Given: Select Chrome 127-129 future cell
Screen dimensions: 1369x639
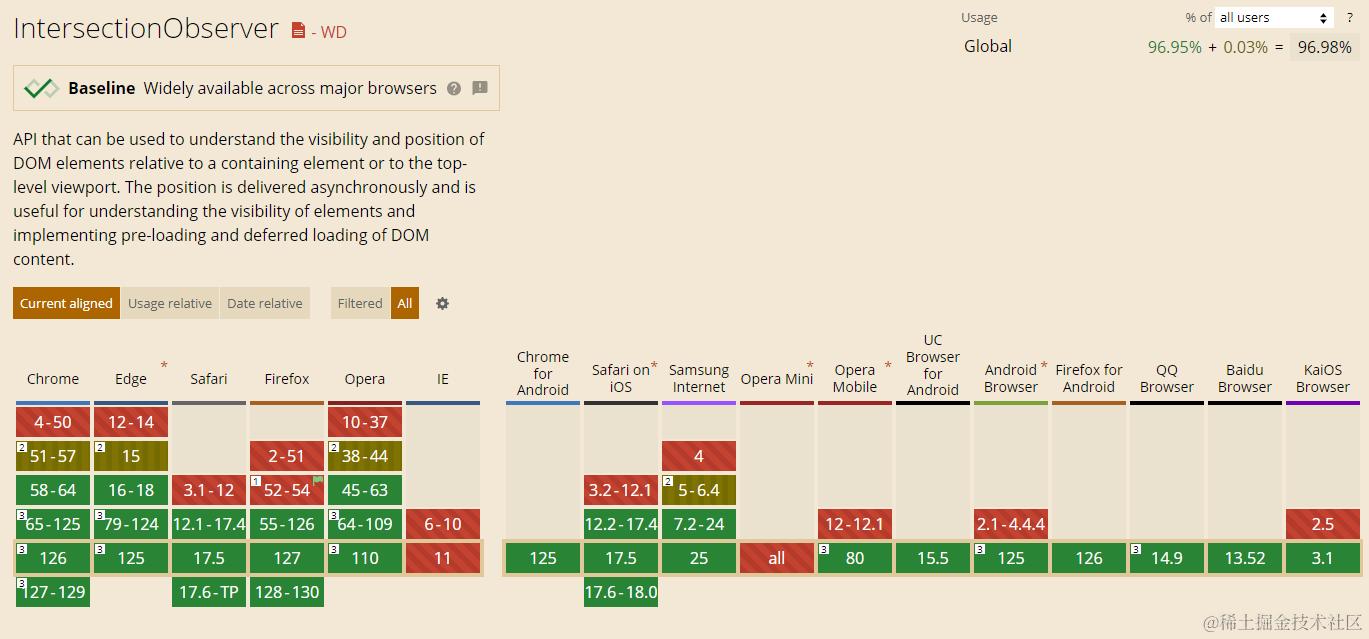Looking at the screenshot, I should (x=53, y=592).
